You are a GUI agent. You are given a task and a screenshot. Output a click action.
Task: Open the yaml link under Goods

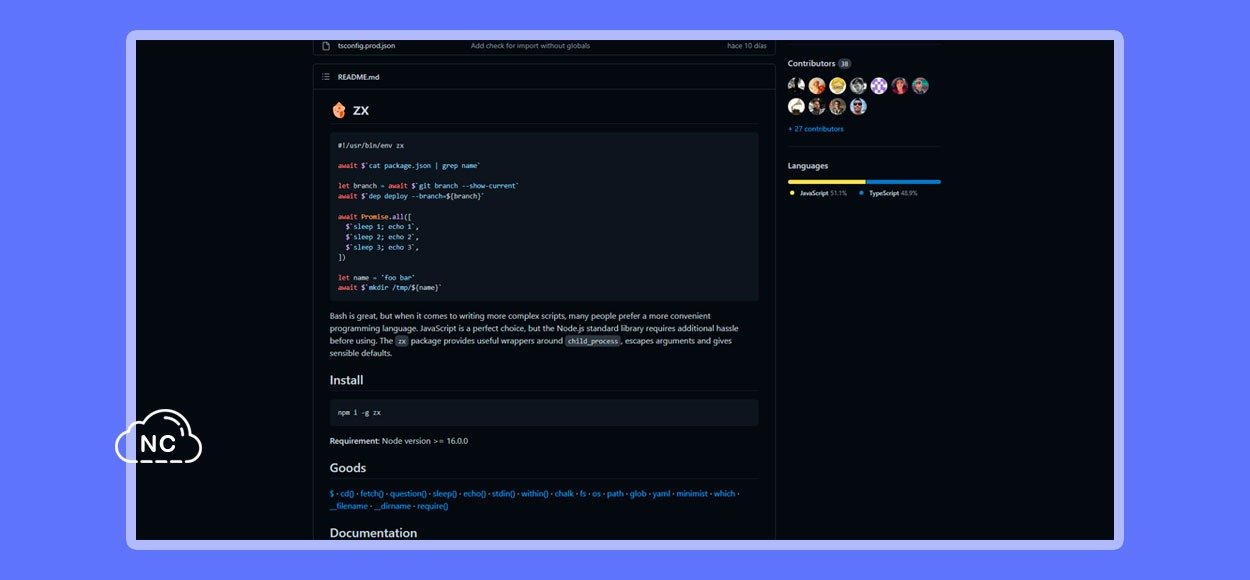click(661, 493)
